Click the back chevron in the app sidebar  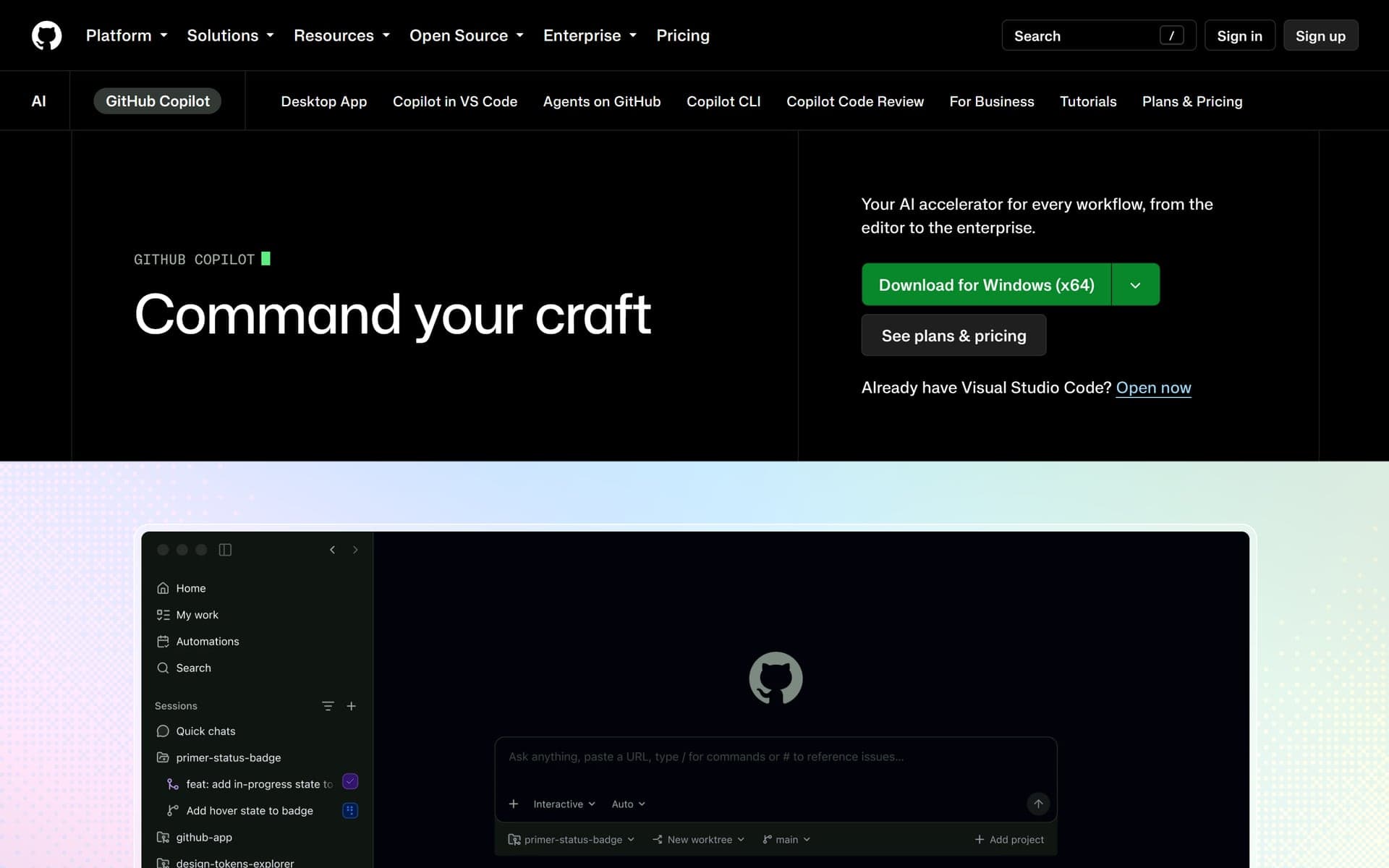(332, 550)
